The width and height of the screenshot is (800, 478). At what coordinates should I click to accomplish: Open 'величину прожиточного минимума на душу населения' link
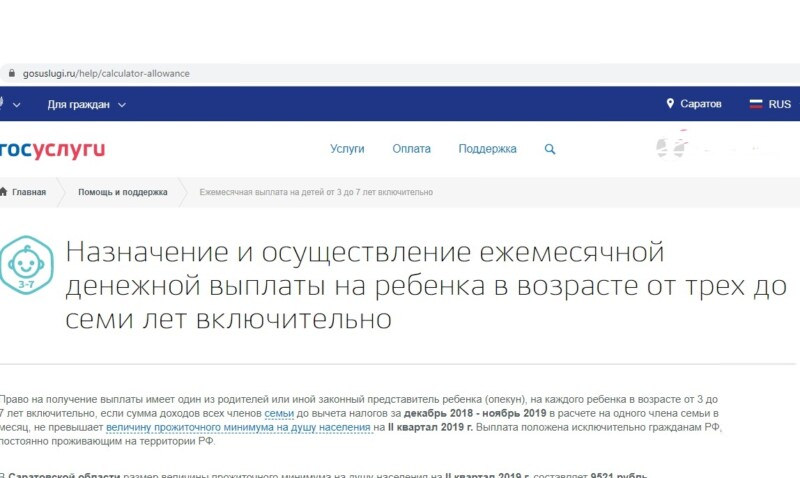[238, 427]
